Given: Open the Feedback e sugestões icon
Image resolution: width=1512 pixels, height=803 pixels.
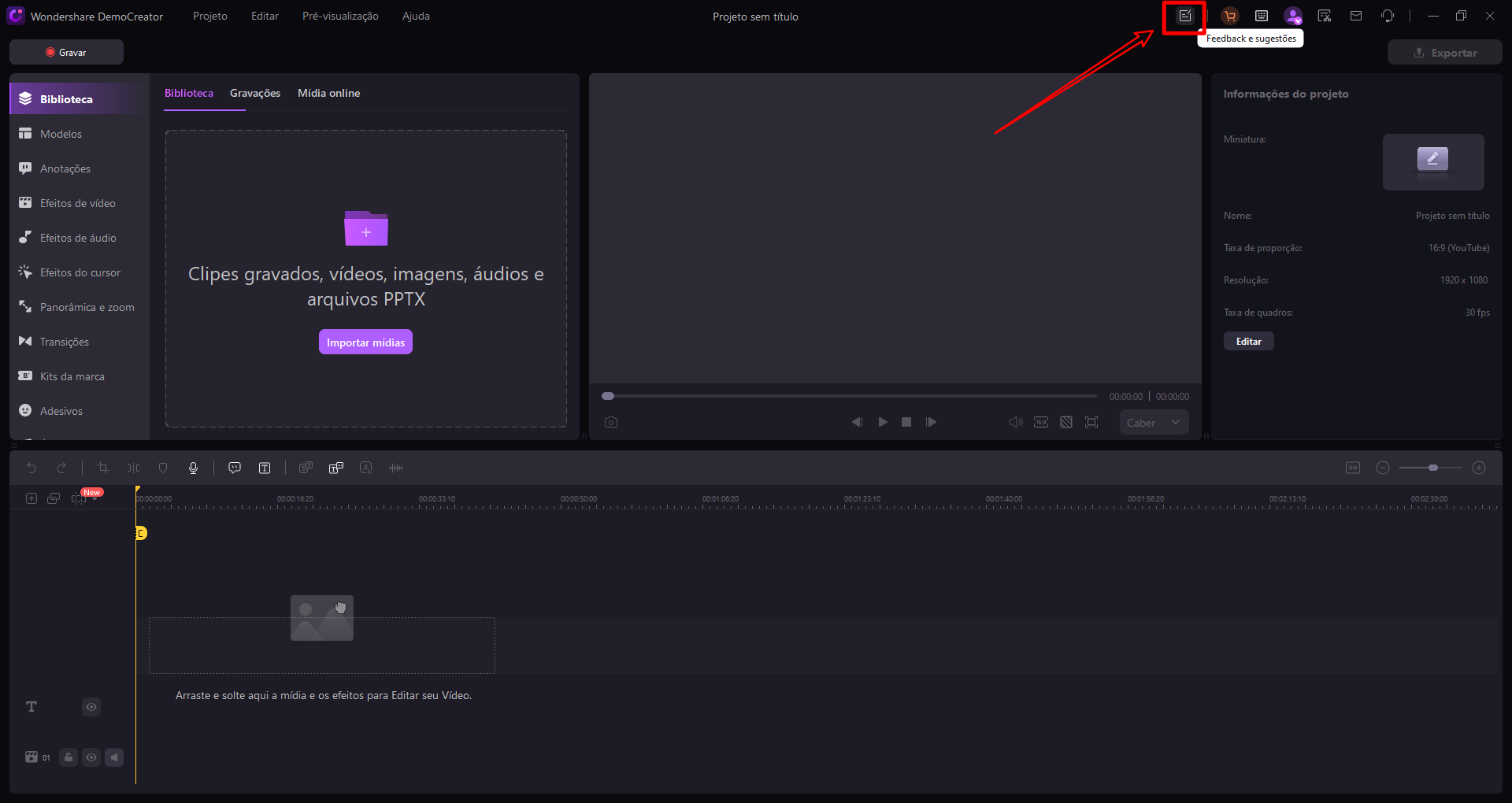Looking at the screenshot, I should coord(1185,16).
